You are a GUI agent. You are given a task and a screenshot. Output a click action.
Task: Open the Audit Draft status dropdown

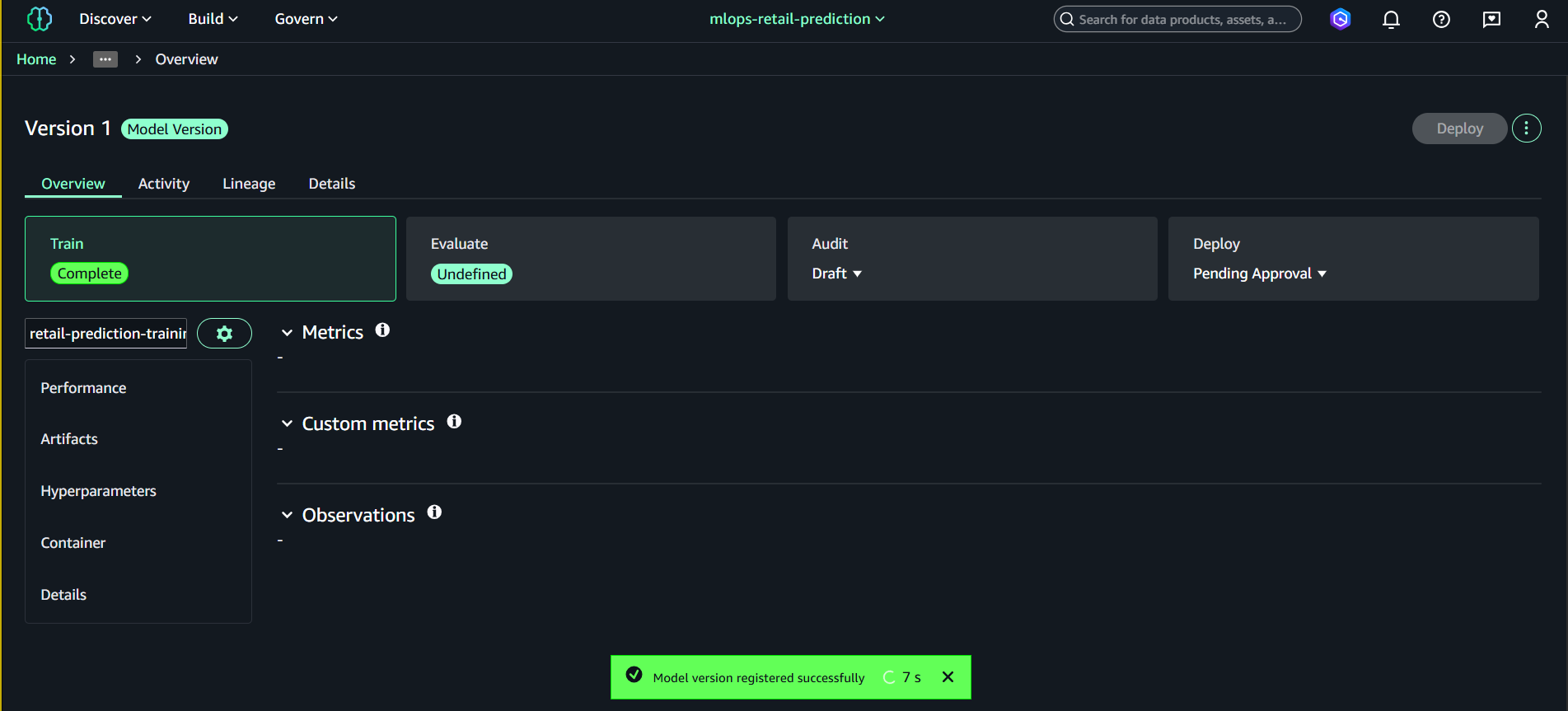pos(837,274)
